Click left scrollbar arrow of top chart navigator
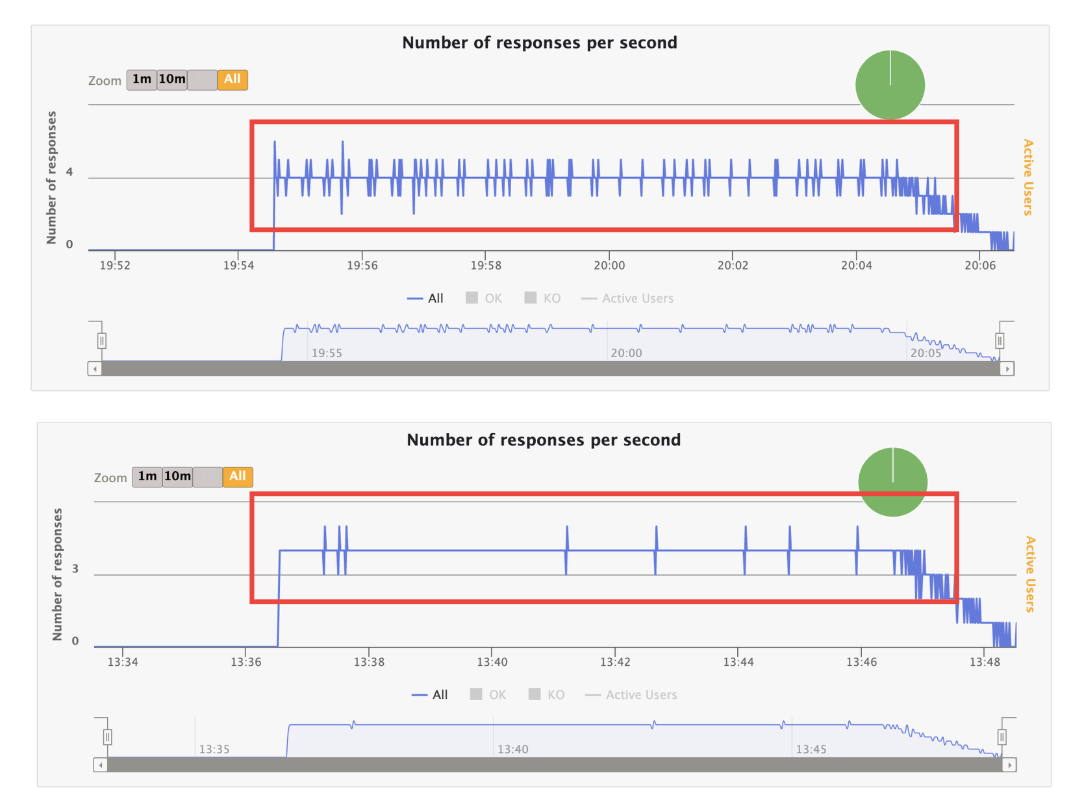The height and width of the screenshot is (802, 1078). click(95, 369)
